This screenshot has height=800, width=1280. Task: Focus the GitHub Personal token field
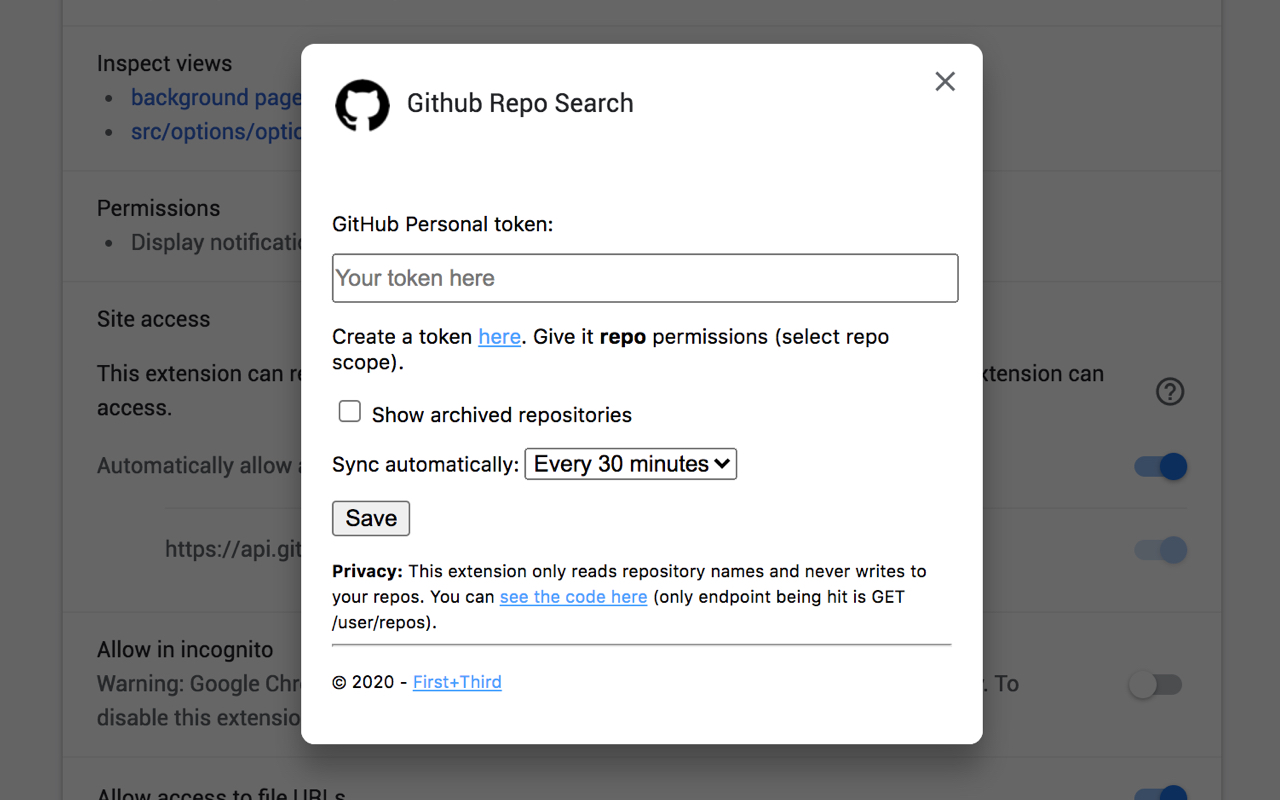click(645, 278)
